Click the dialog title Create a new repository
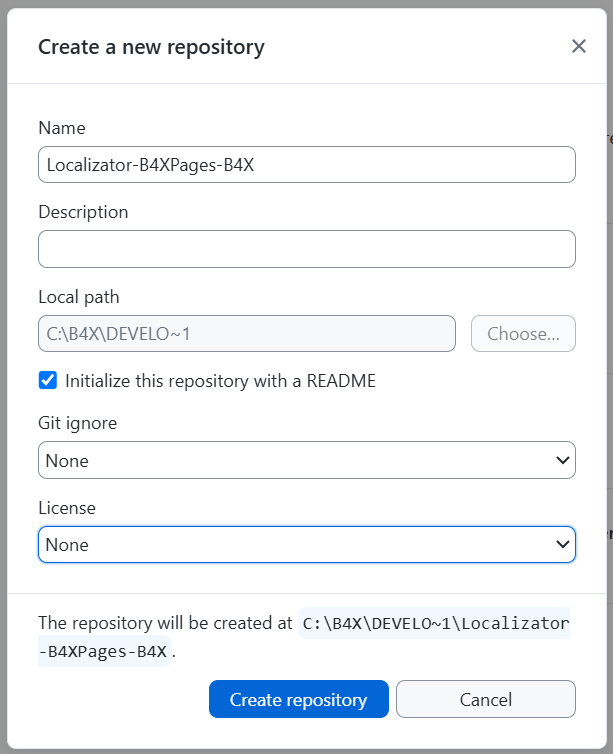 click(x=151, y=47)
